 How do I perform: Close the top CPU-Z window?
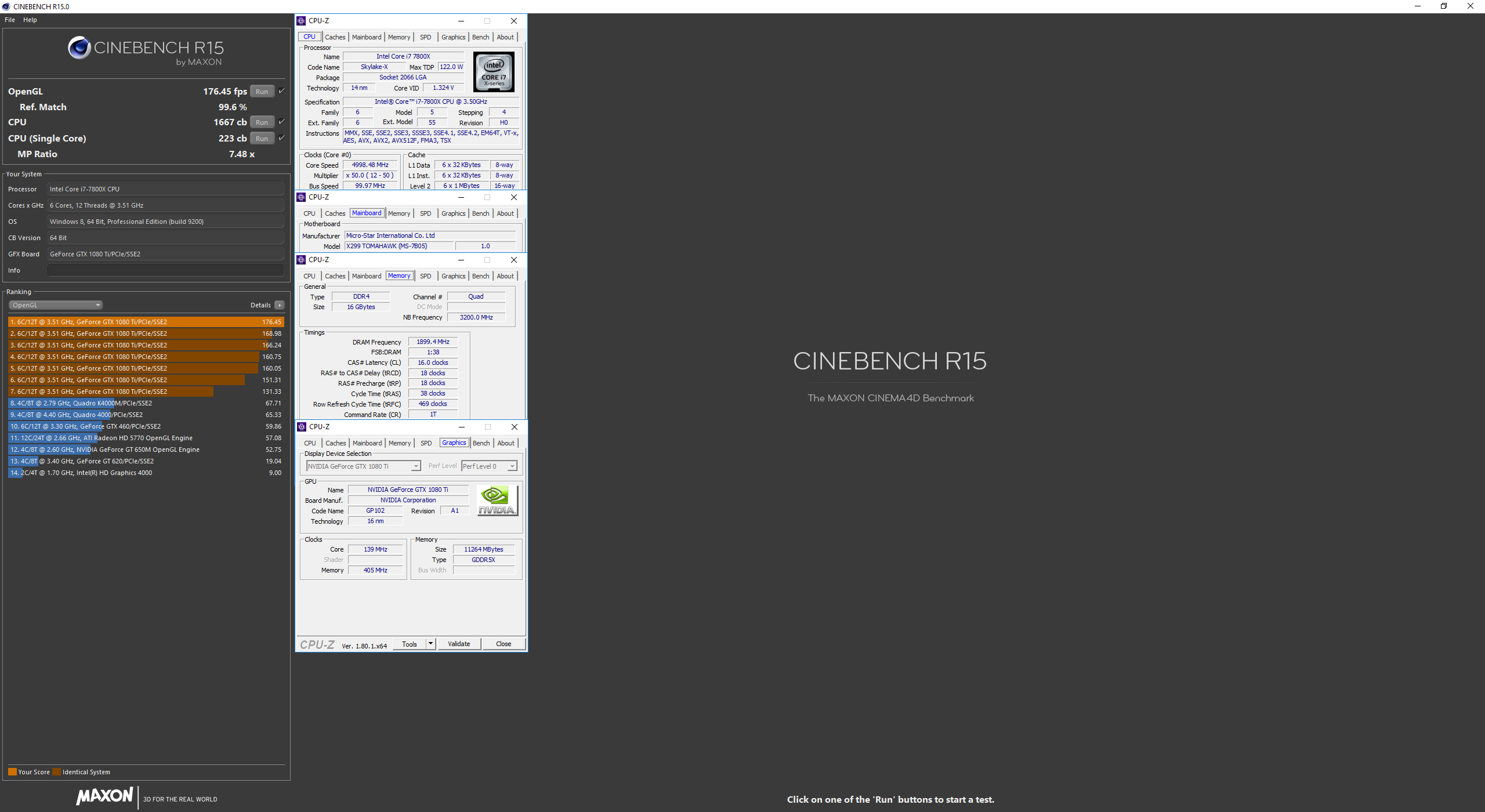514,21
